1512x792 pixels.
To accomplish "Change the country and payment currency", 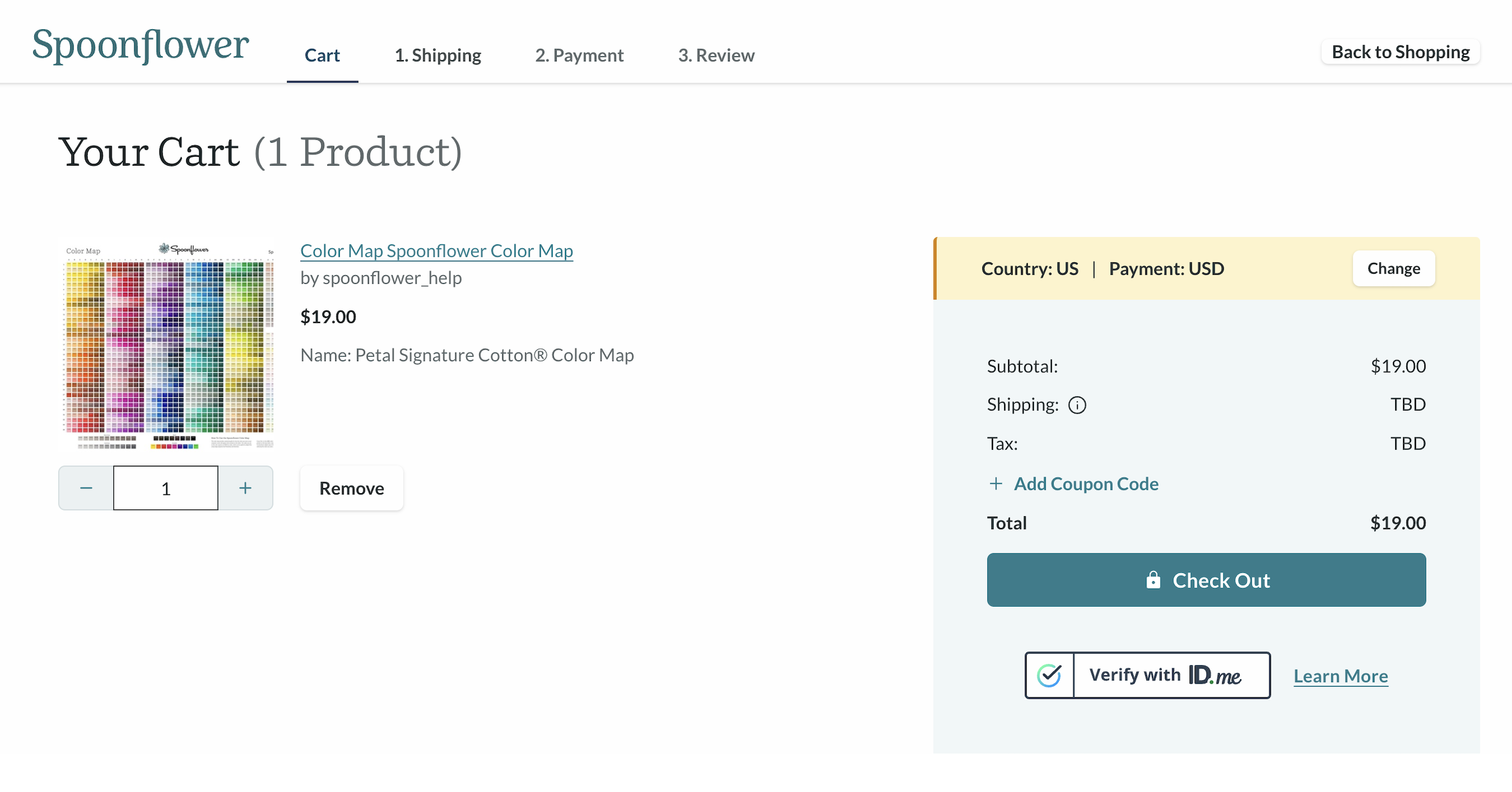I will [x=1393, y=268].
